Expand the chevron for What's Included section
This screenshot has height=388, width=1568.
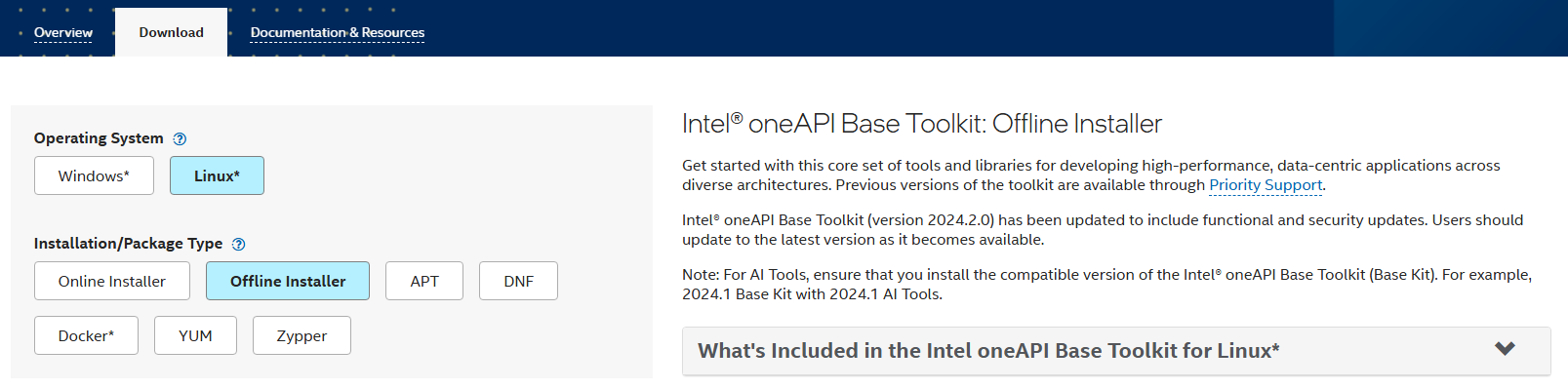[1505, 349]
